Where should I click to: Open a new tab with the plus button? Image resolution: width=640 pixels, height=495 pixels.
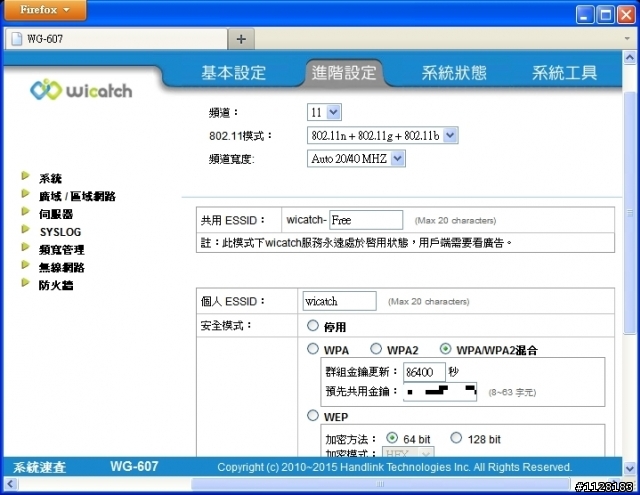coord(241,39)
